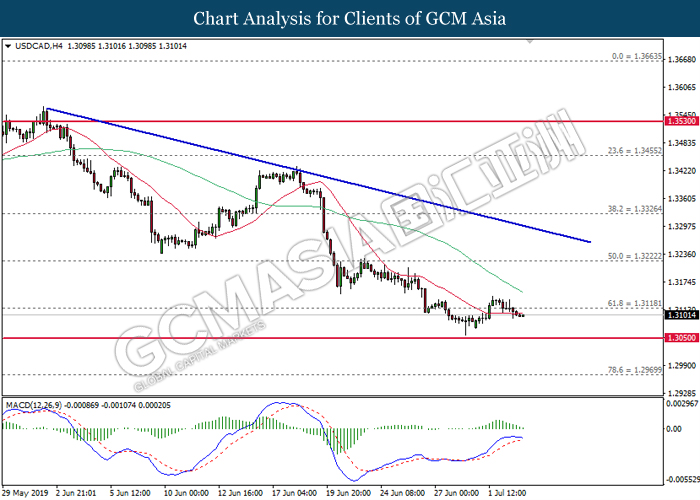Screen dimensions: 700x500
Task: Click the Fibonacci label 38.2 = 1.33264
Action: click(x=635, y=208)
